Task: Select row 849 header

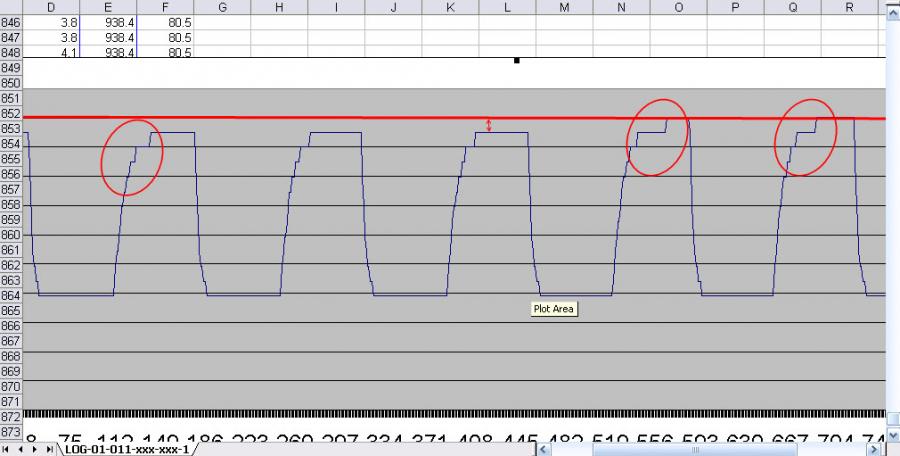Action: click(x=11, y=67)
